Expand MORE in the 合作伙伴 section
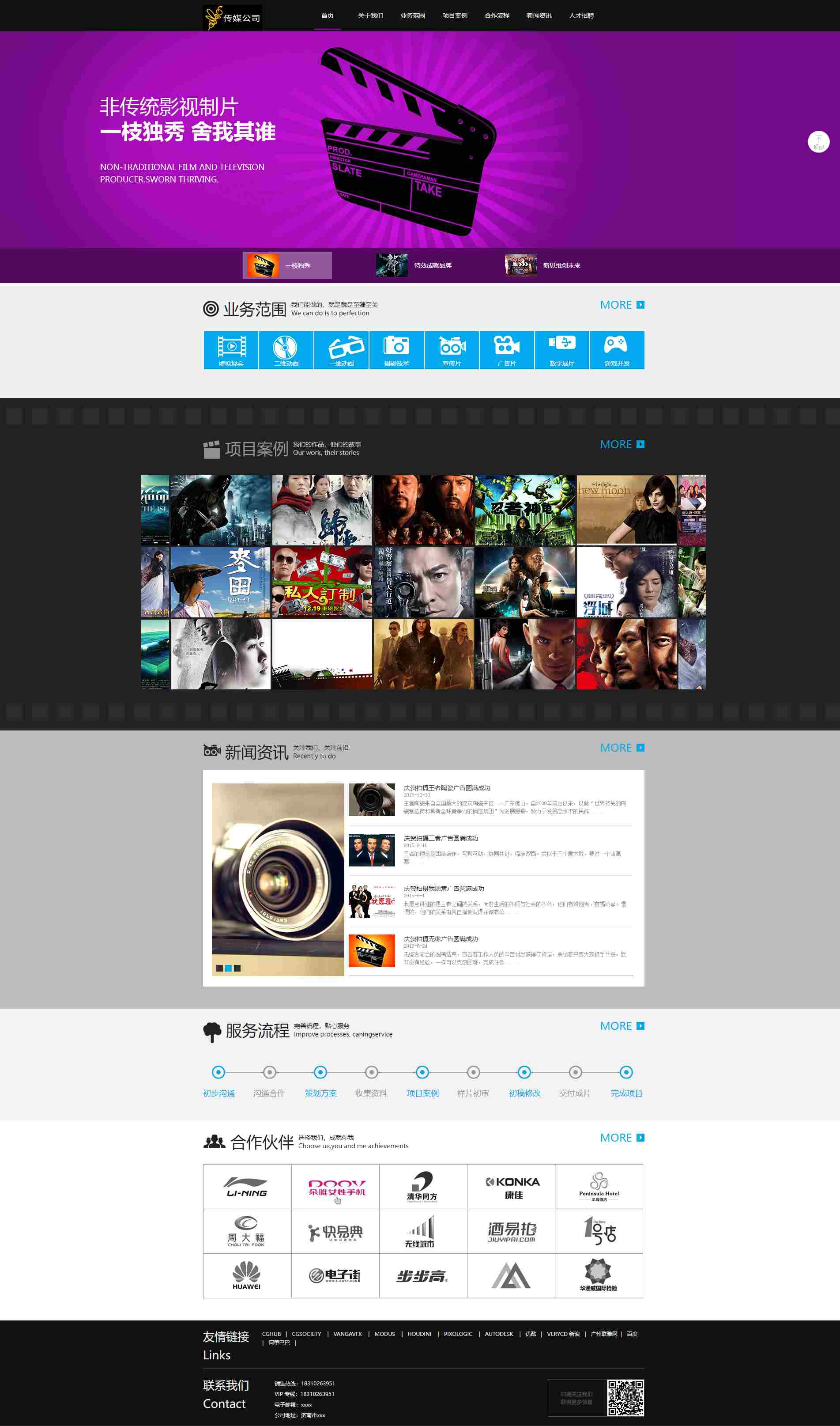Screen dimensions: 840x1426 coord(622,1137)
